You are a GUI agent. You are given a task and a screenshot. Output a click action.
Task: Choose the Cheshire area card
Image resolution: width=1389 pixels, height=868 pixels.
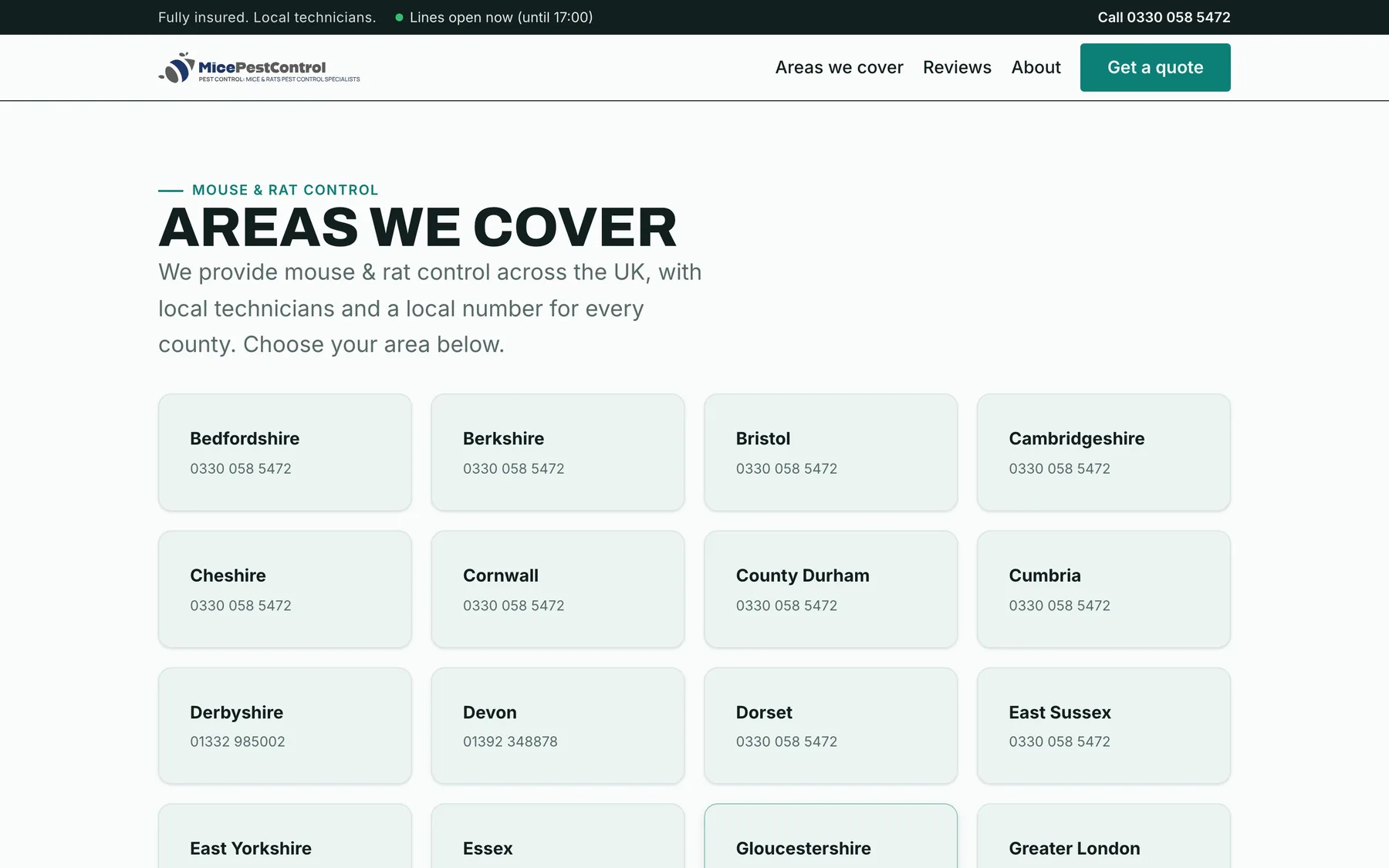click(x=285, y=589)
